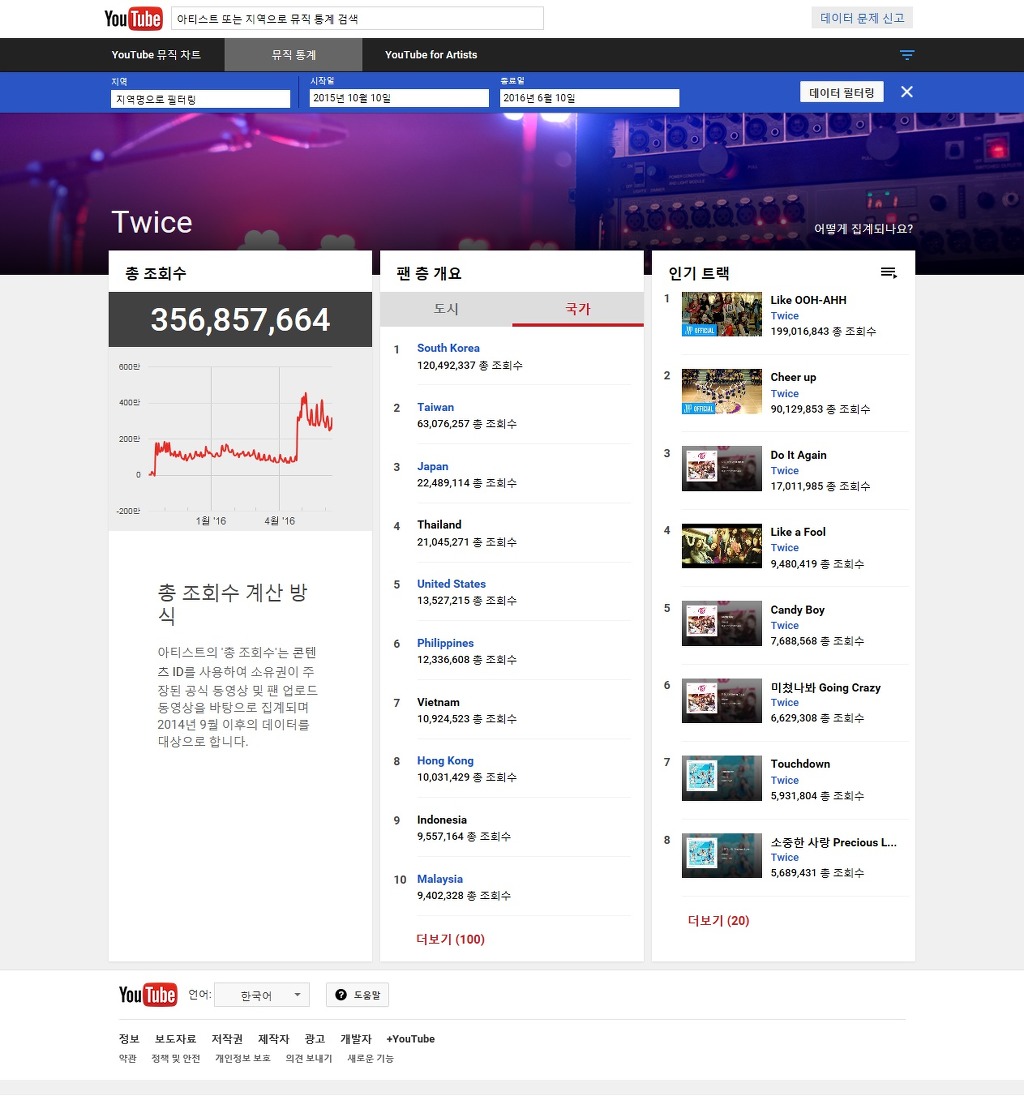This screenshot has height=1096, width=1024.
Task: Open the Hong Kong country link
Action: click(445, 760)
